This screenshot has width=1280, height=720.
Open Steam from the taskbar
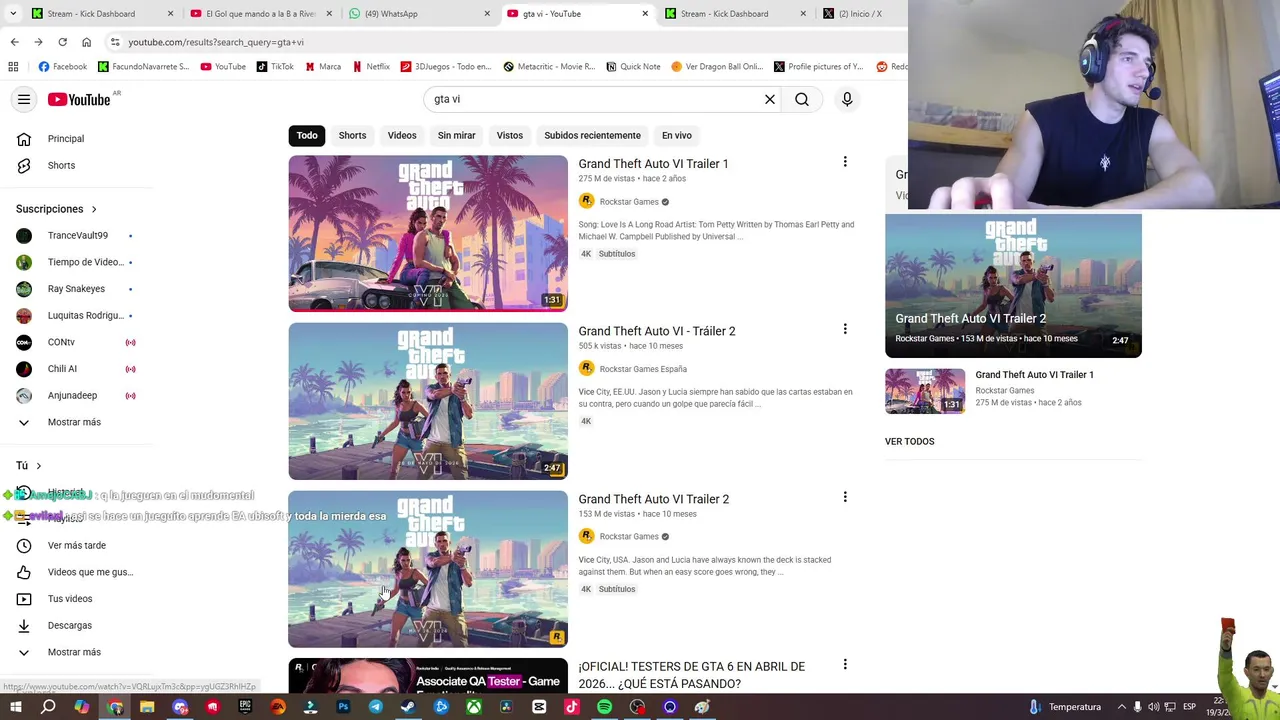coord(408,707)
